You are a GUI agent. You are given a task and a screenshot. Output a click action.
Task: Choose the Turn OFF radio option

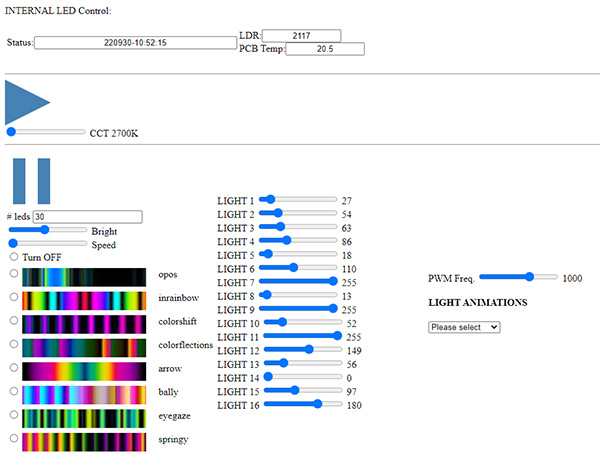14,257
